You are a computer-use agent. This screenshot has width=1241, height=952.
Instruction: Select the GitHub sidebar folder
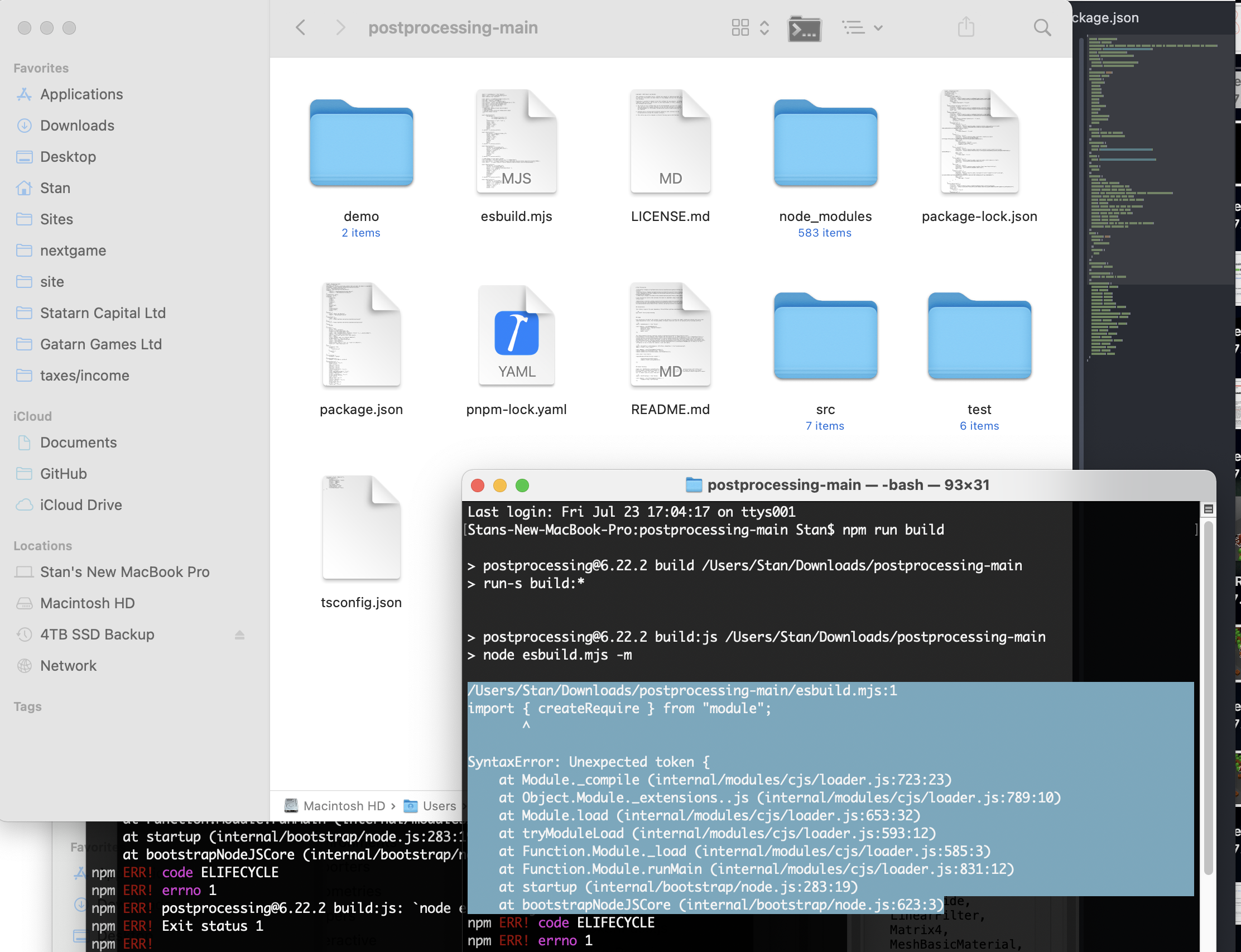click(x=64, y=474)
